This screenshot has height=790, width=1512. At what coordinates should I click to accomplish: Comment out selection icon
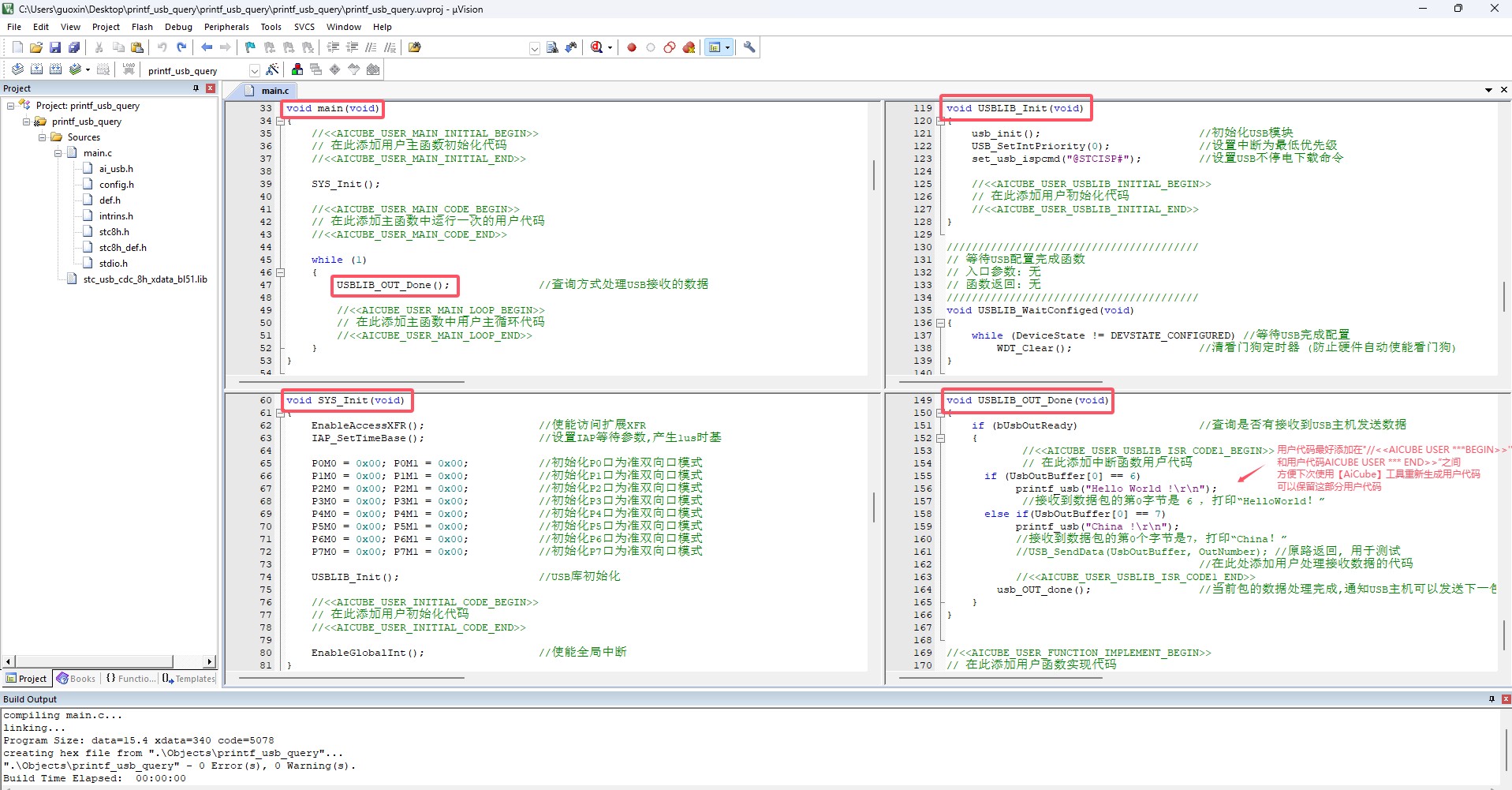(x=371, y=47)
